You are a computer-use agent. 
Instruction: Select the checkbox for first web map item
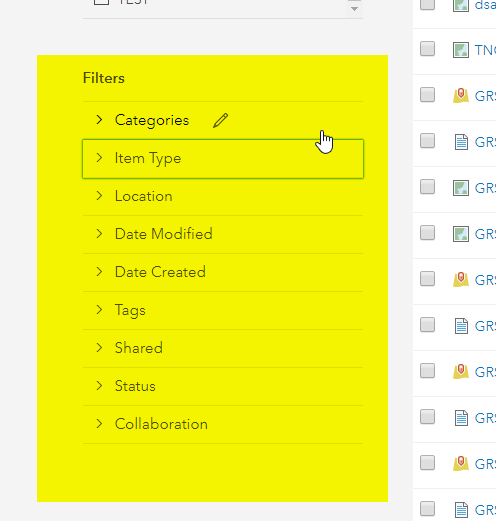[427, 95]
